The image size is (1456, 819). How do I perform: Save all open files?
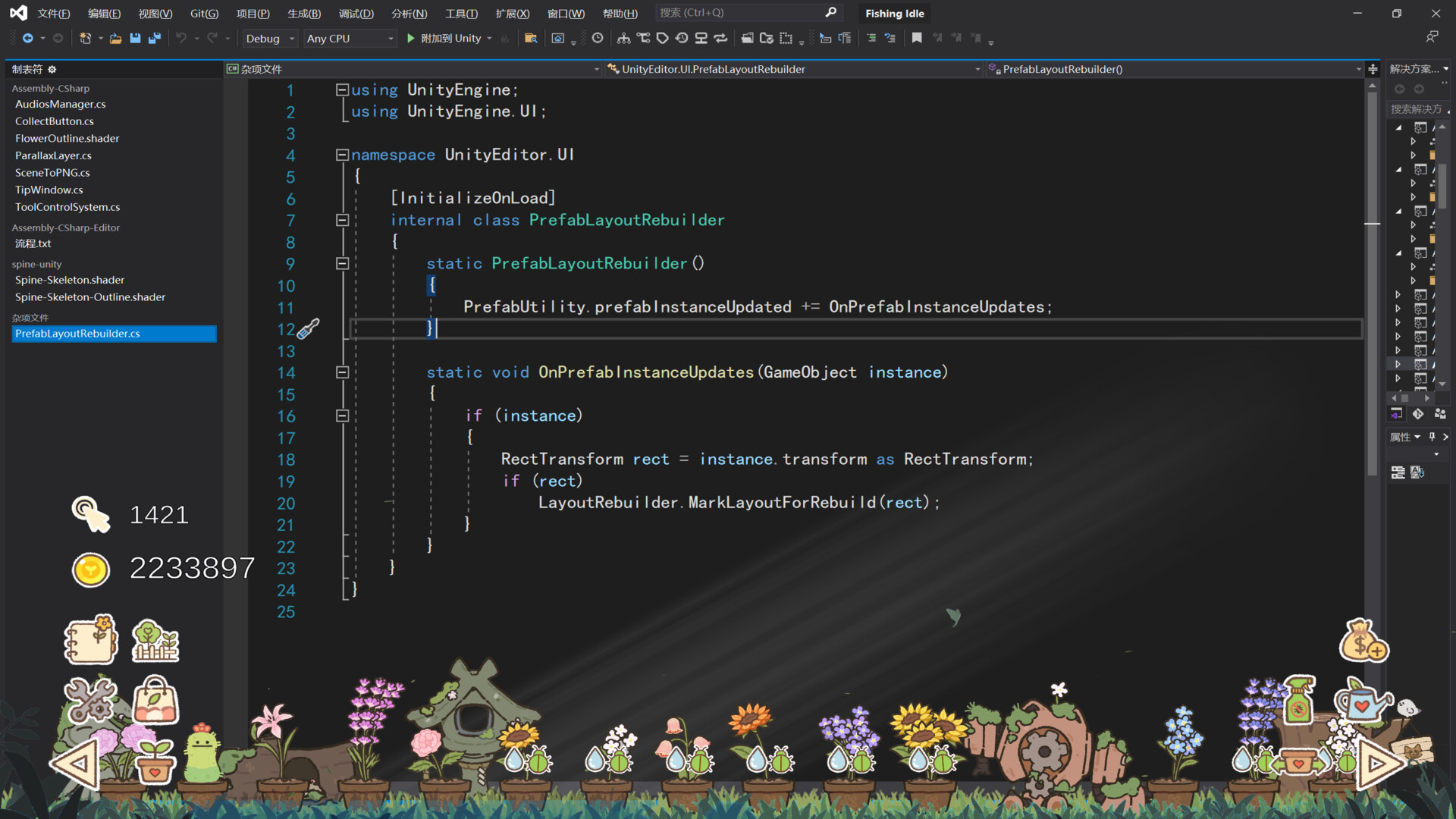click(154, 38)
